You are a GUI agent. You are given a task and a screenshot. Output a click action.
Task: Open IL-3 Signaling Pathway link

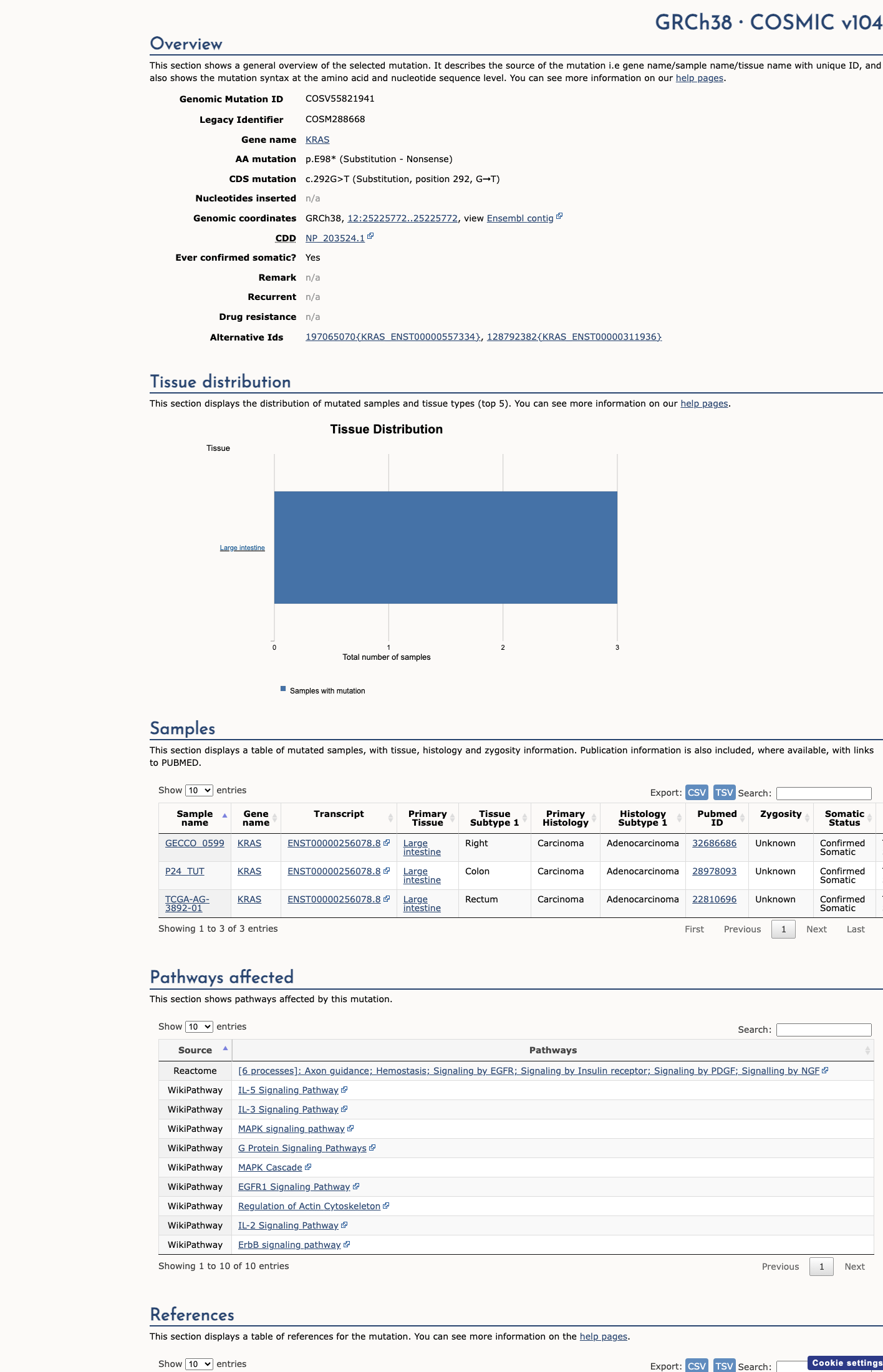click(288, 1109)
